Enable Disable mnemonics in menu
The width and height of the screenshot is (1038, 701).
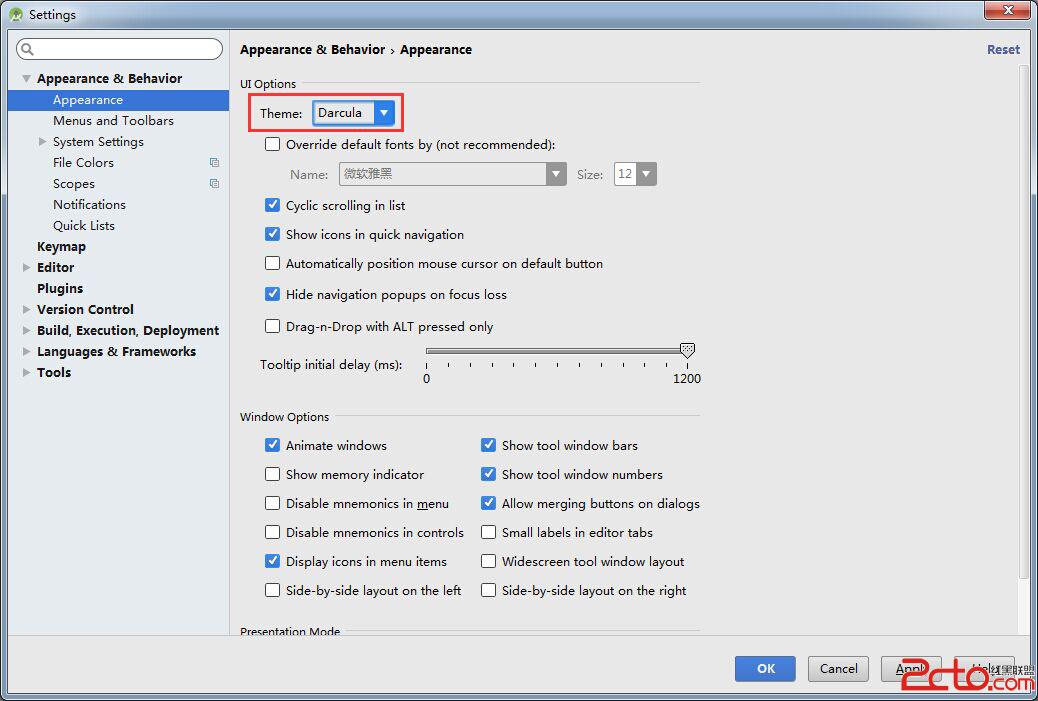tap(272, 504)
